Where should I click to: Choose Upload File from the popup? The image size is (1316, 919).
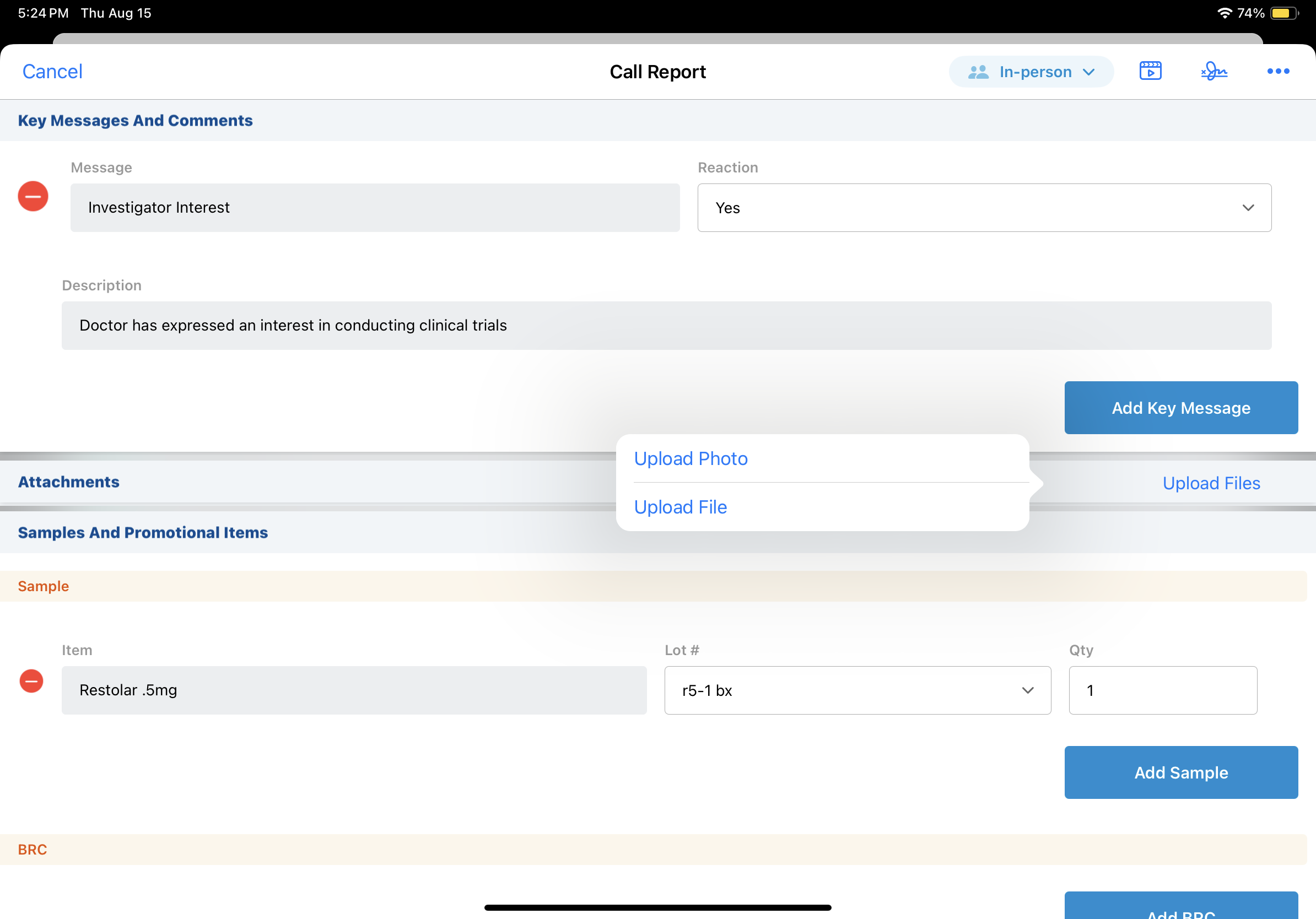click(681, 507)
